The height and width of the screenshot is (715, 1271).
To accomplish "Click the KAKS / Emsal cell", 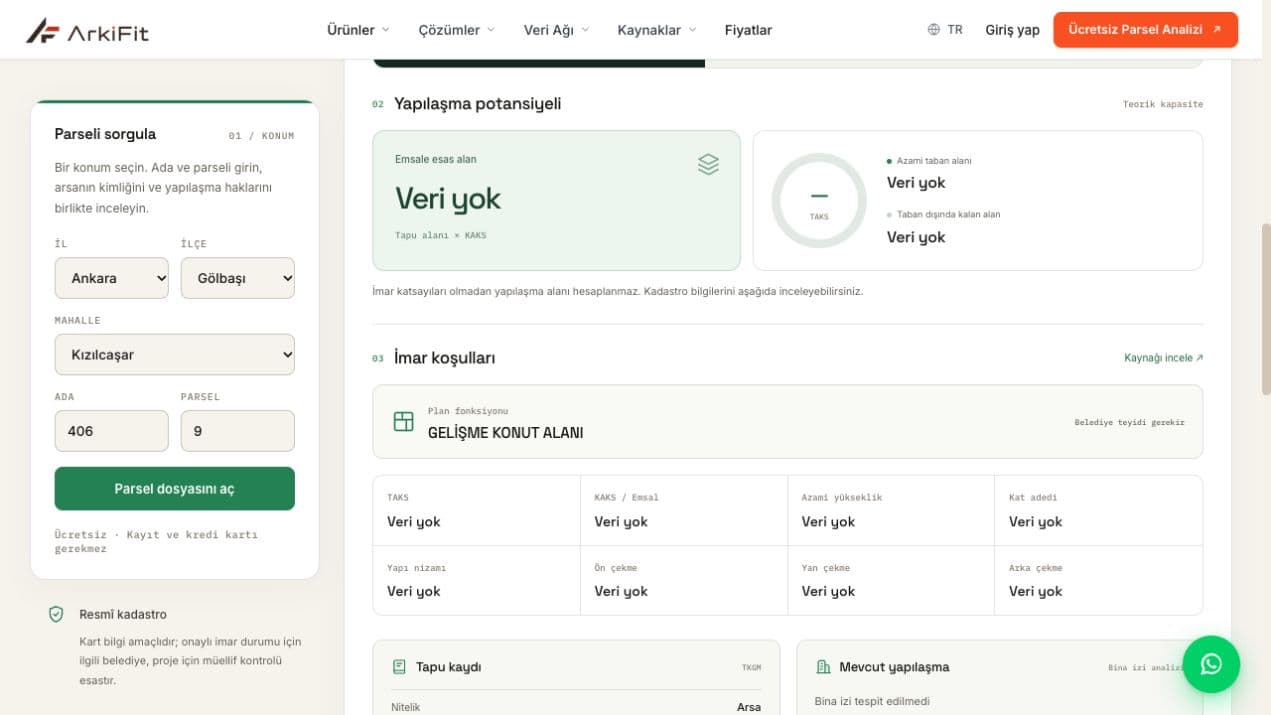I will click(684, 511).
